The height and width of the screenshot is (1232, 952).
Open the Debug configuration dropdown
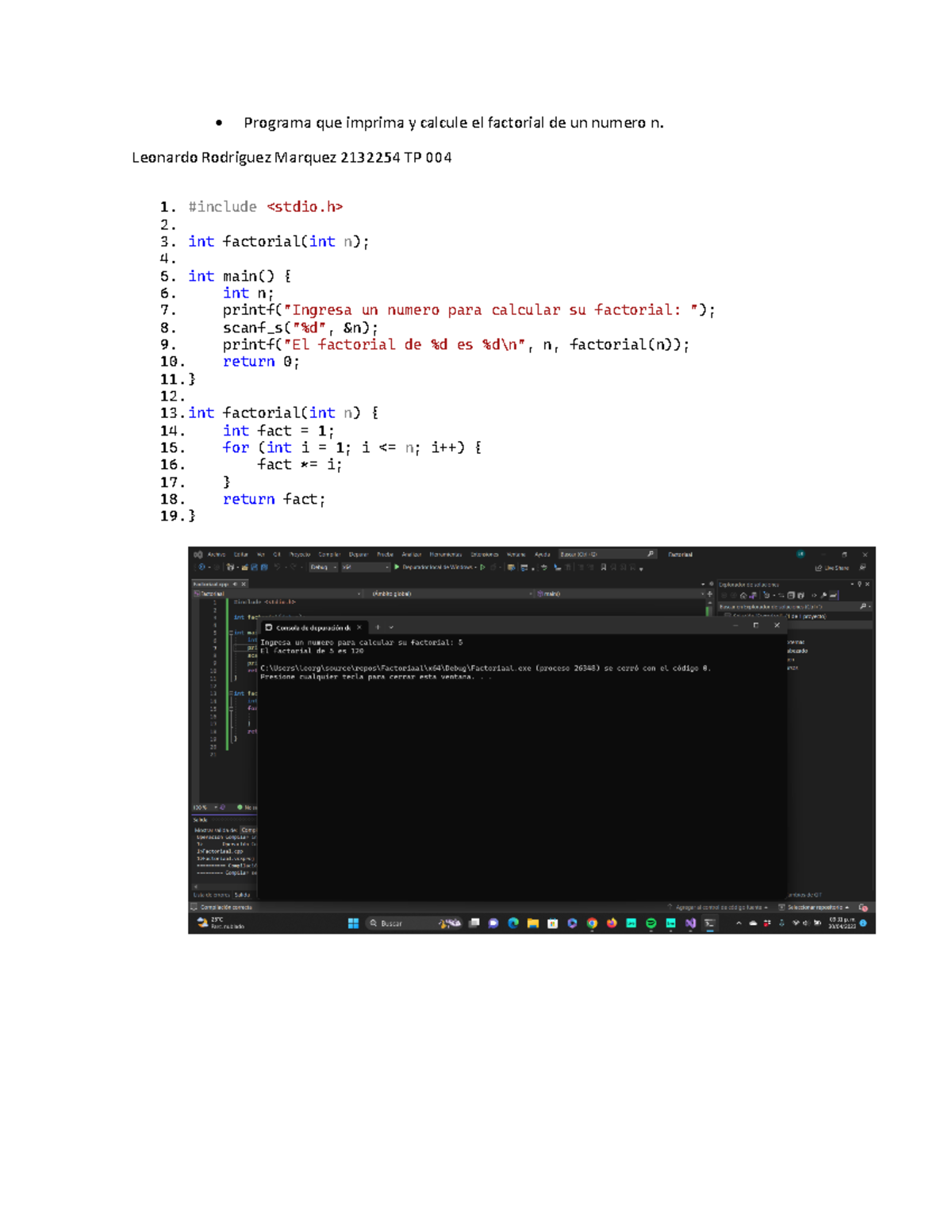point(335,568)
